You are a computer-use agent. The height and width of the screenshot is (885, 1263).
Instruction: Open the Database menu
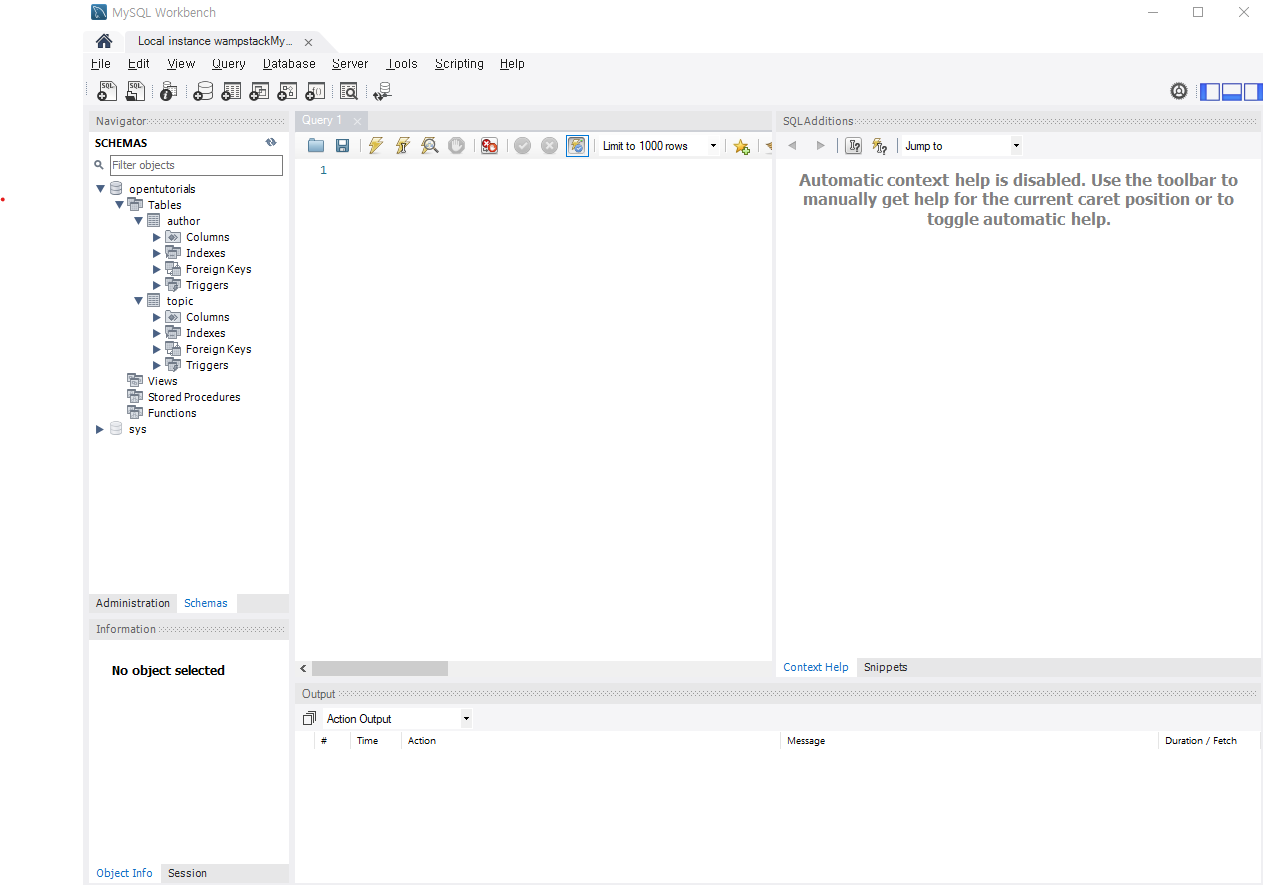(x=289, y=63)
